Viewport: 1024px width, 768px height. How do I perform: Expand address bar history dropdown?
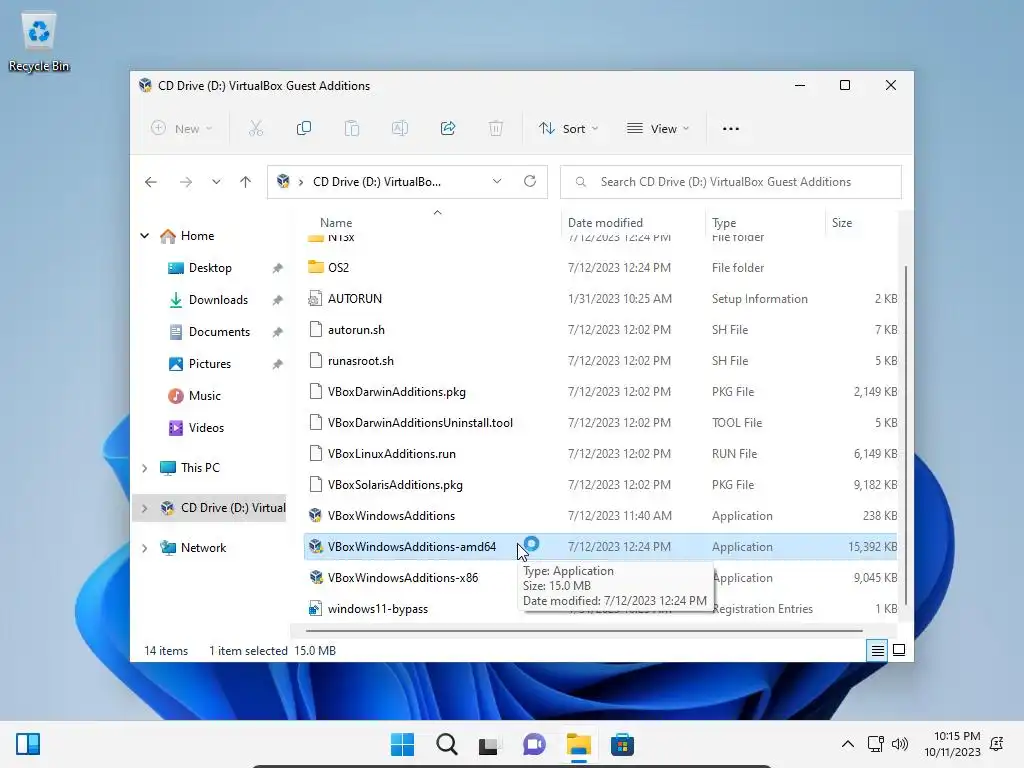497,182
